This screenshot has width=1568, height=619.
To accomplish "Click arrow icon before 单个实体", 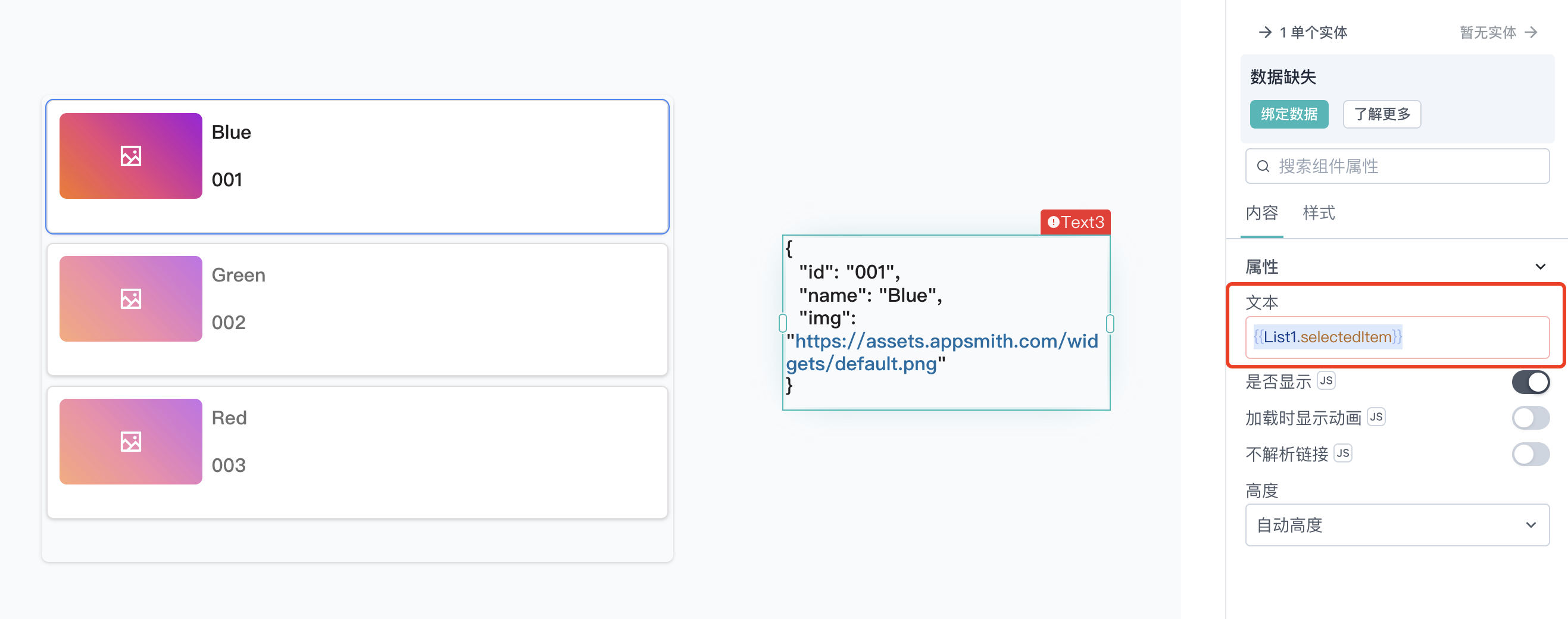I will tap(1265, 32).
